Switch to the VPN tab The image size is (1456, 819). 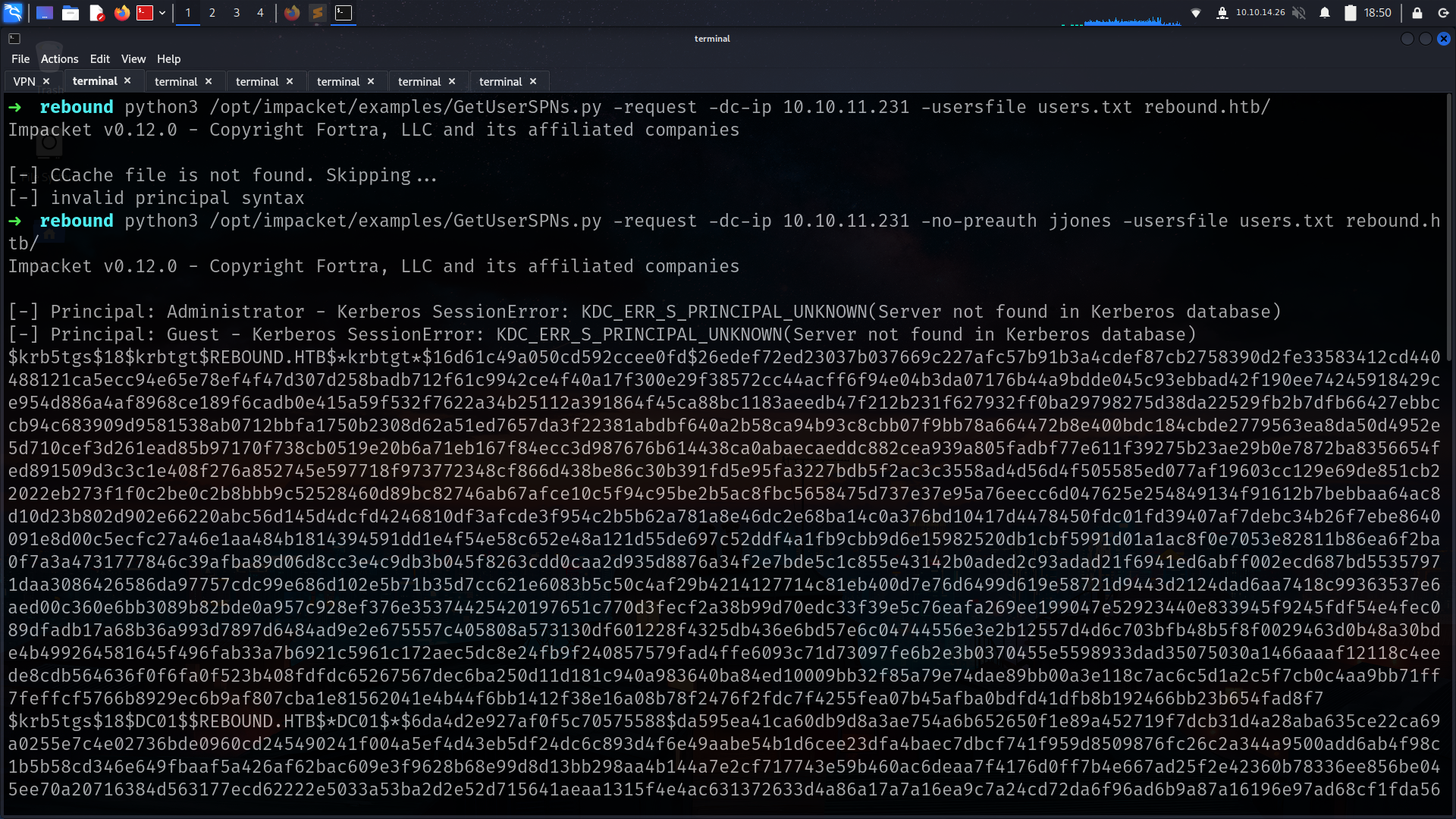tap(24, 82)
